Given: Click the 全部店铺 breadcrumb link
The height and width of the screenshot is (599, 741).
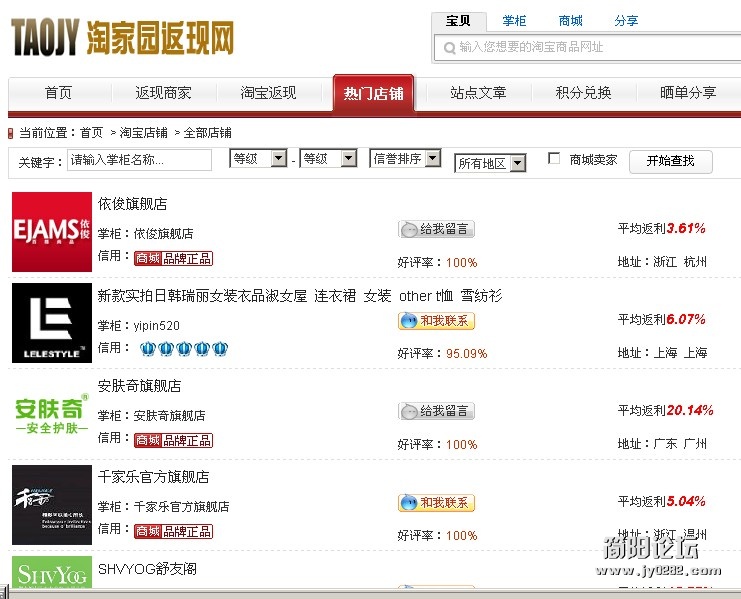Looking at the screenshot, I should [x=207, y=133].
